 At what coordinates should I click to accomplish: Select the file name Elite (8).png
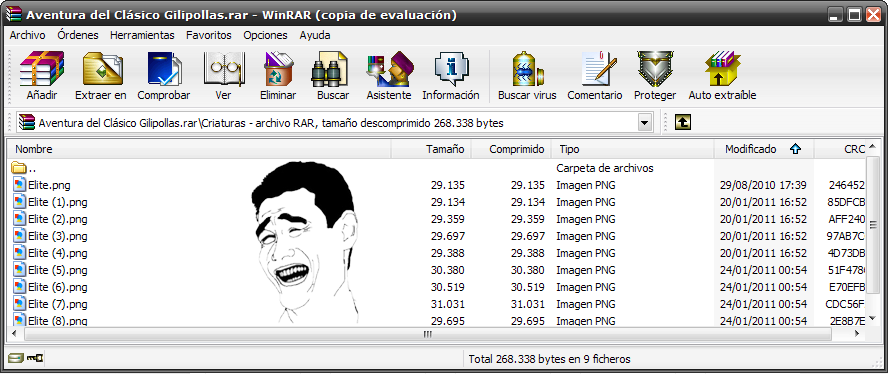click(58, 321)
